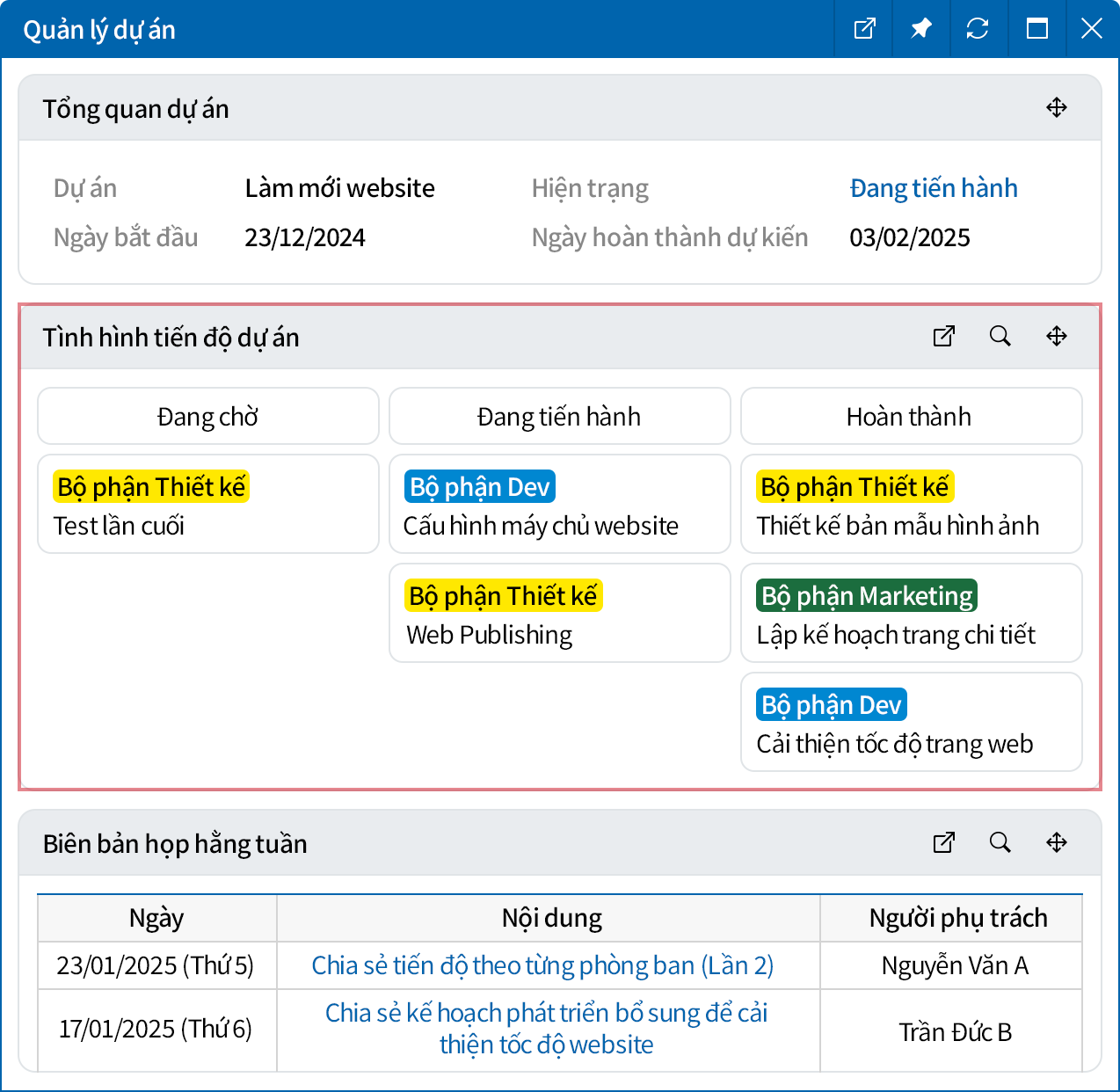Open the Test lần cuối task card
This screenshot has height=1092, width=1120.
[208, 505]
